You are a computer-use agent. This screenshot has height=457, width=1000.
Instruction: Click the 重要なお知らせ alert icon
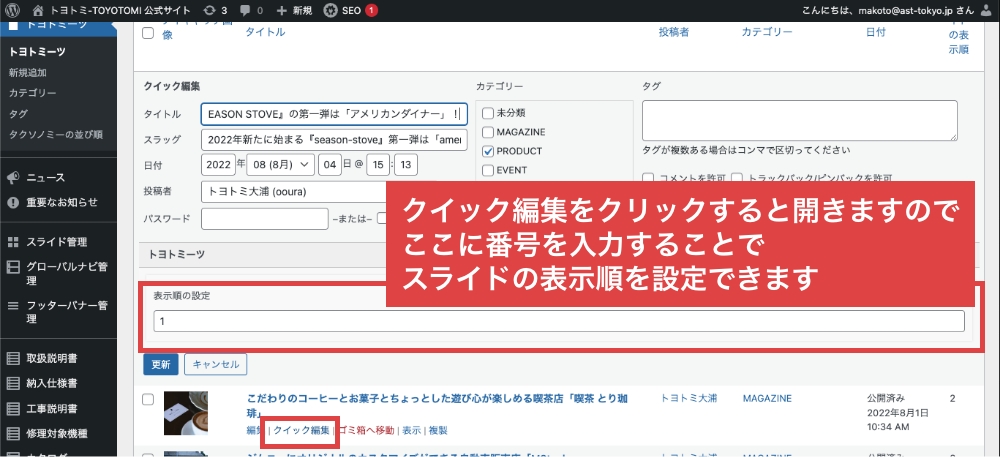pyautogui.click(x=13, y=203)
